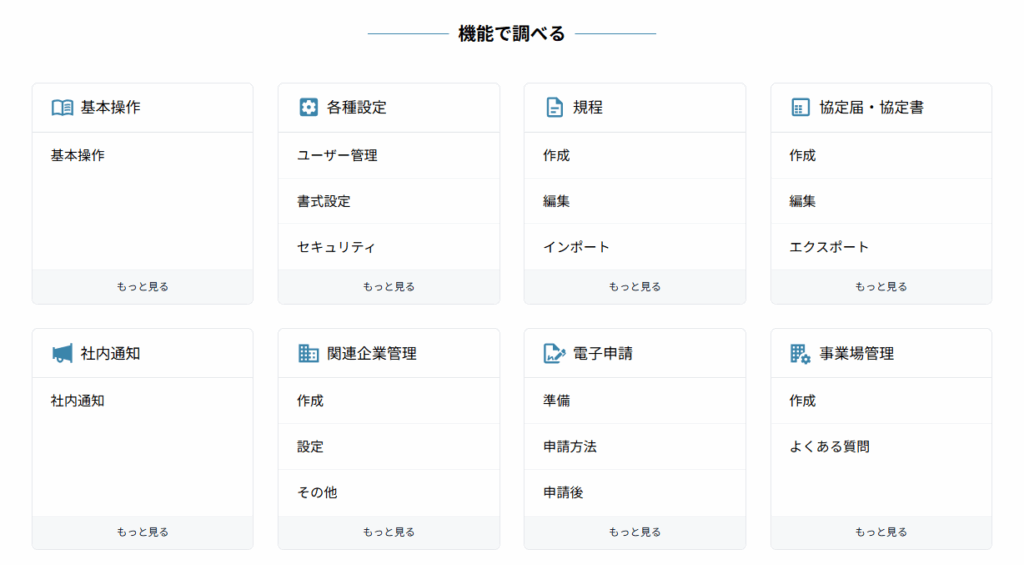Click the building-with-gear icon beside 事業場管理
This screenshot has height=565, width=1024.
(800, 353)
